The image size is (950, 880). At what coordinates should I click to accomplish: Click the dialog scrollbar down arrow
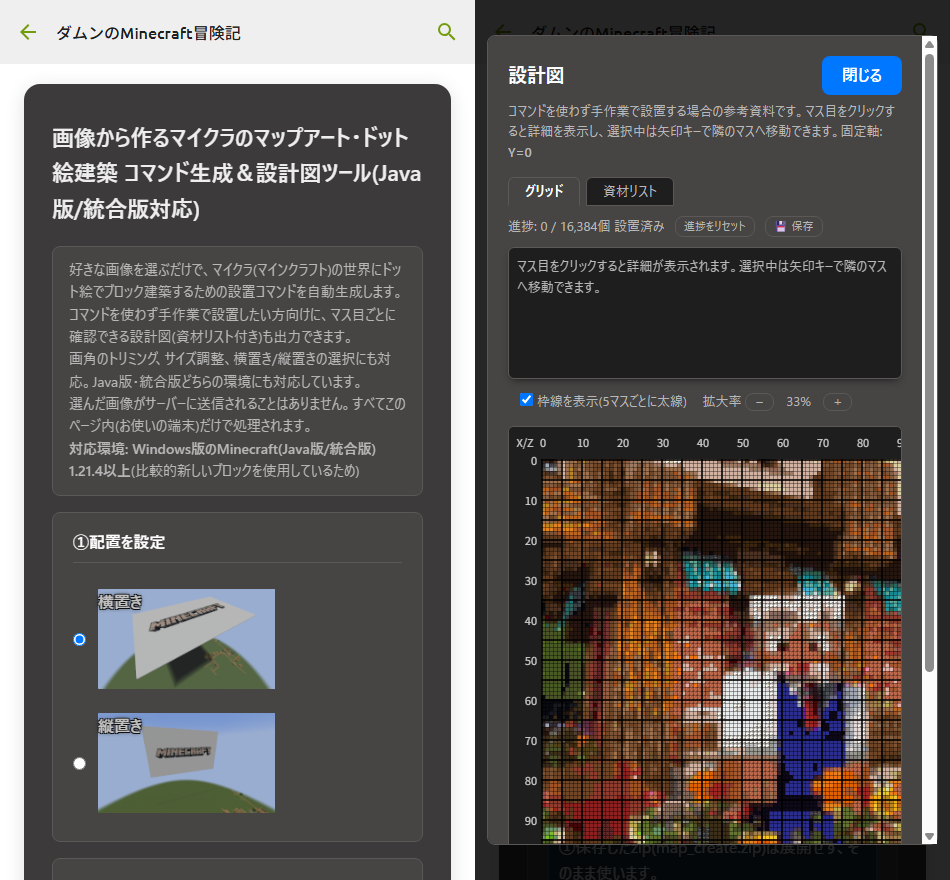click(x=929, y=836)
